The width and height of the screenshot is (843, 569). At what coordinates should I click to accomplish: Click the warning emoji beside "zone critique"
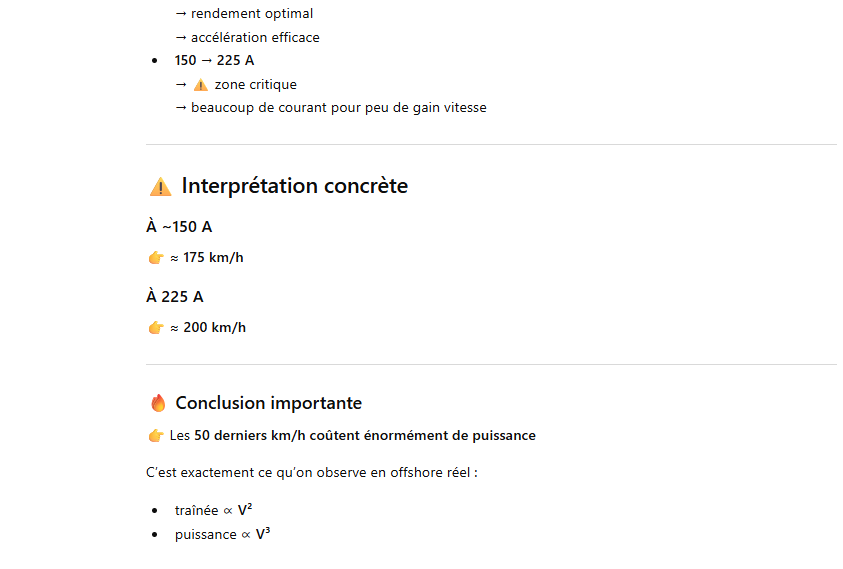201,85
